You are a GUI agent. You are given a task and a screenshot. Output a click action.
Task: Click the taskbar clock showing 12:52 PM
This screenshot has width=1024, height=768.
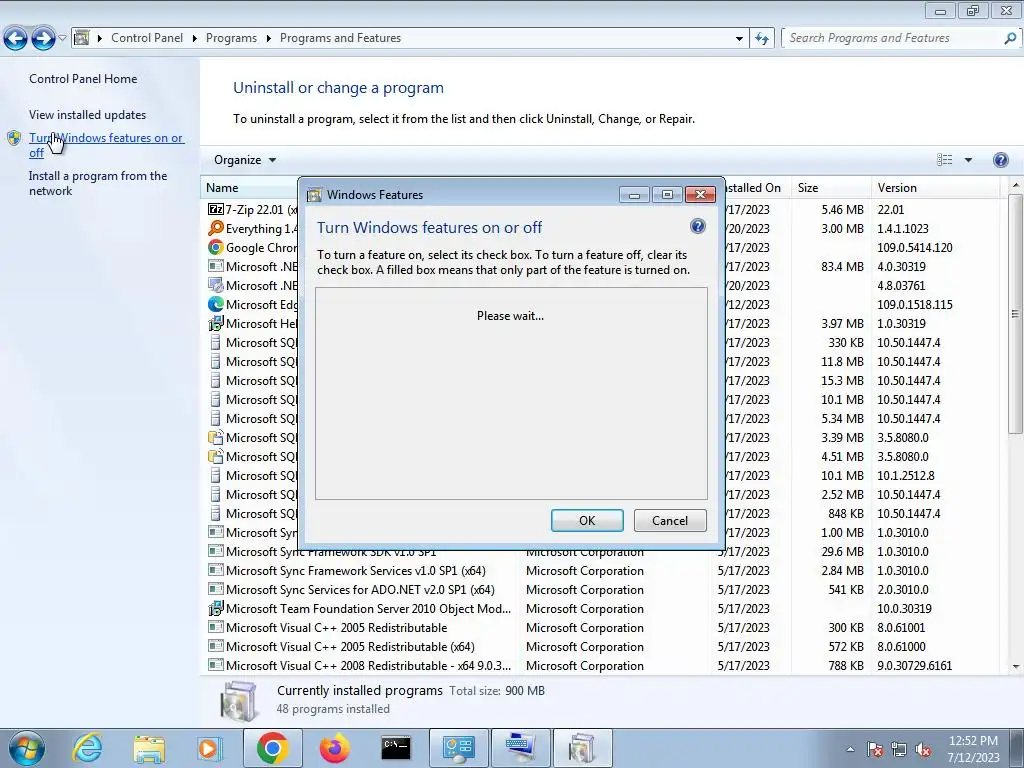[973, 749]
